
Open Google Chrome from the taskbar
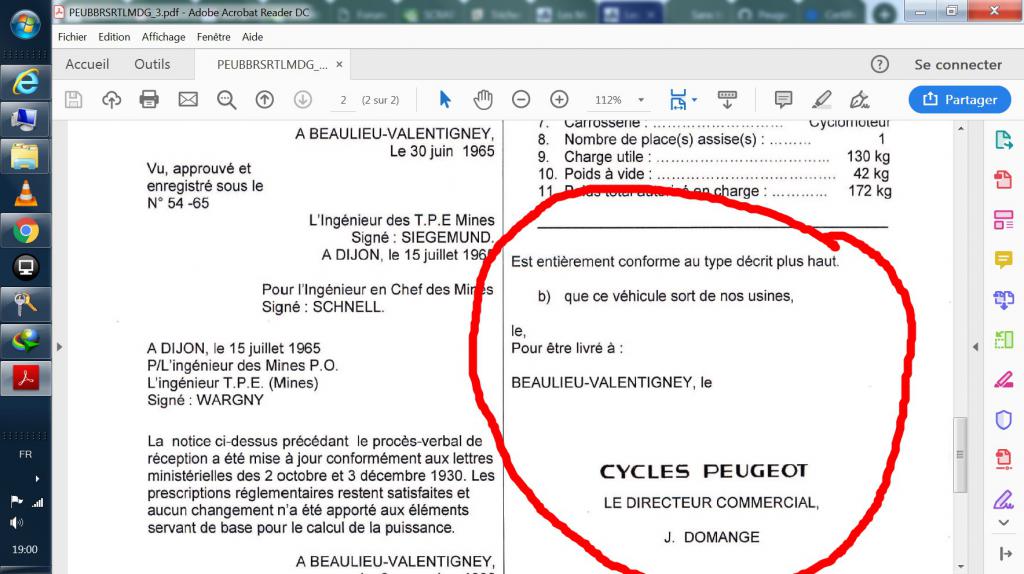[25, 231]
